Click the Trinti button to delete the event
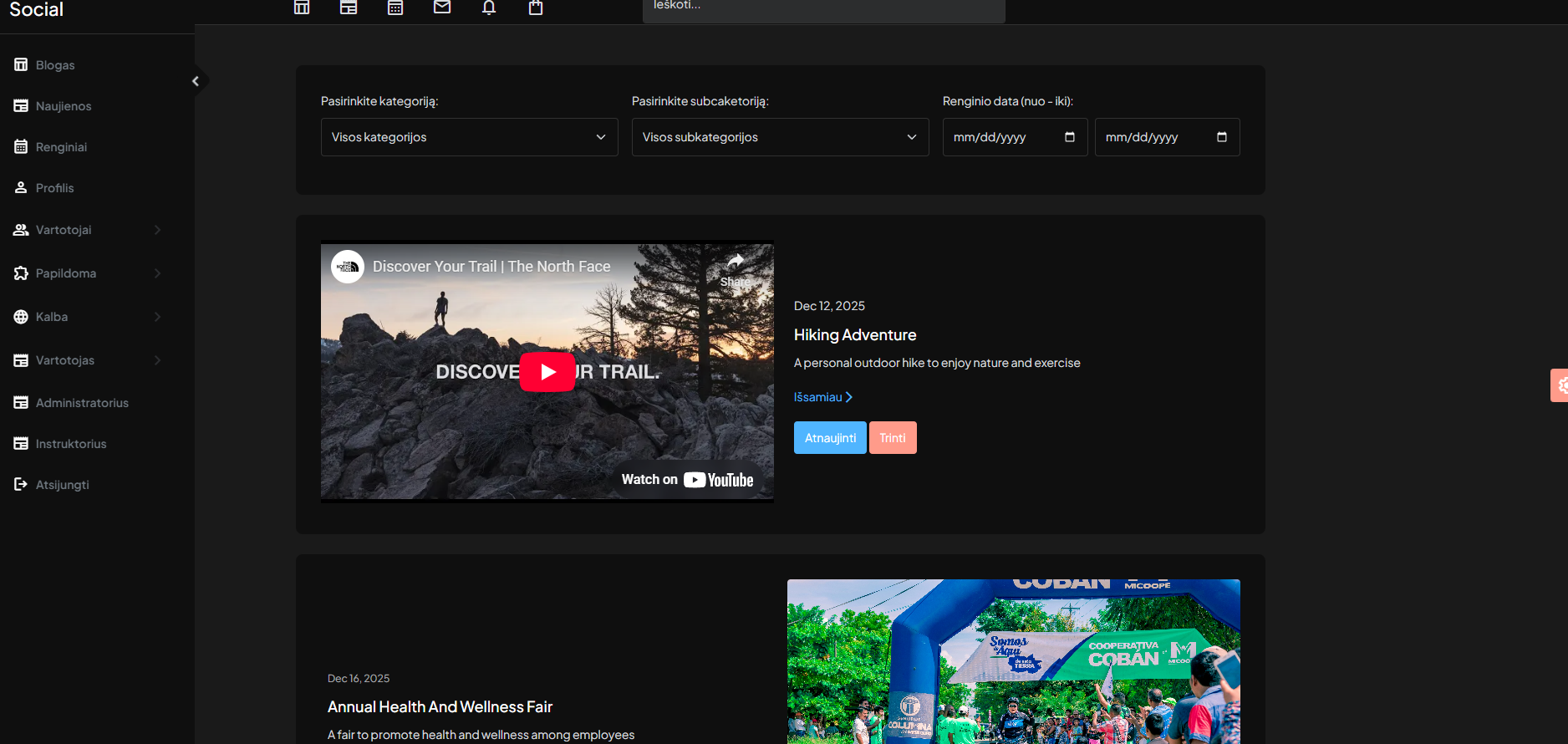 tap(893, 438)
